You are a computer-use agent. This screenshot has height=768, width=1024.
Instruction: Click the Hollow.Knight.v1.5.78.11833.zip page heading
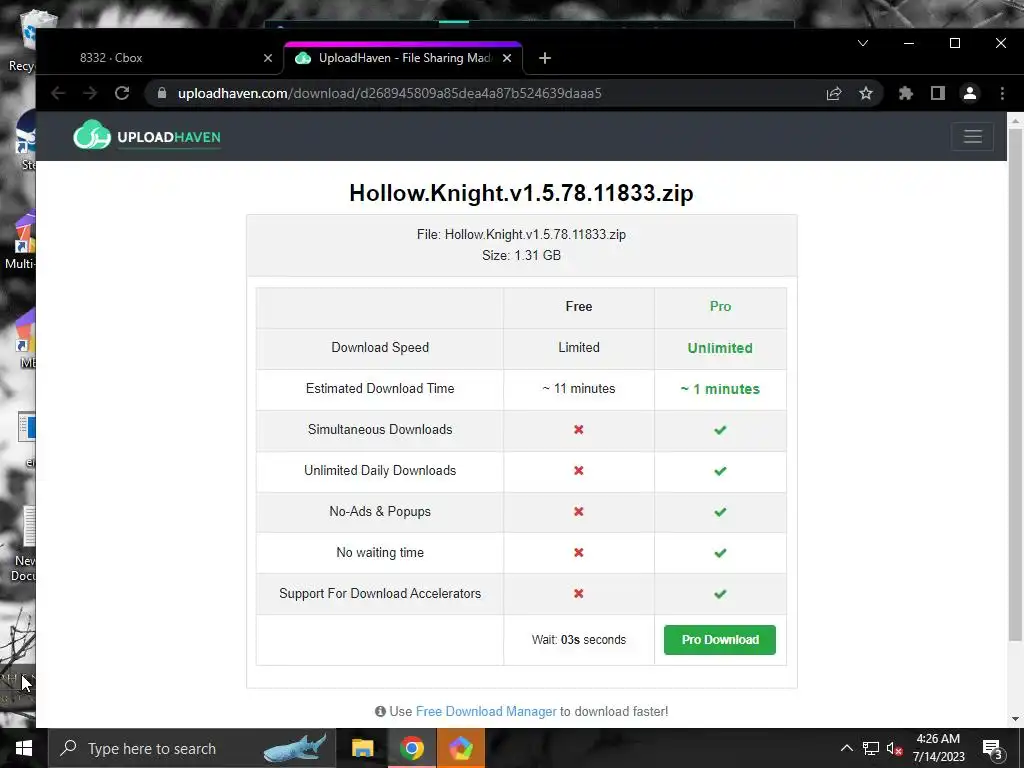[x=521, y=193]
